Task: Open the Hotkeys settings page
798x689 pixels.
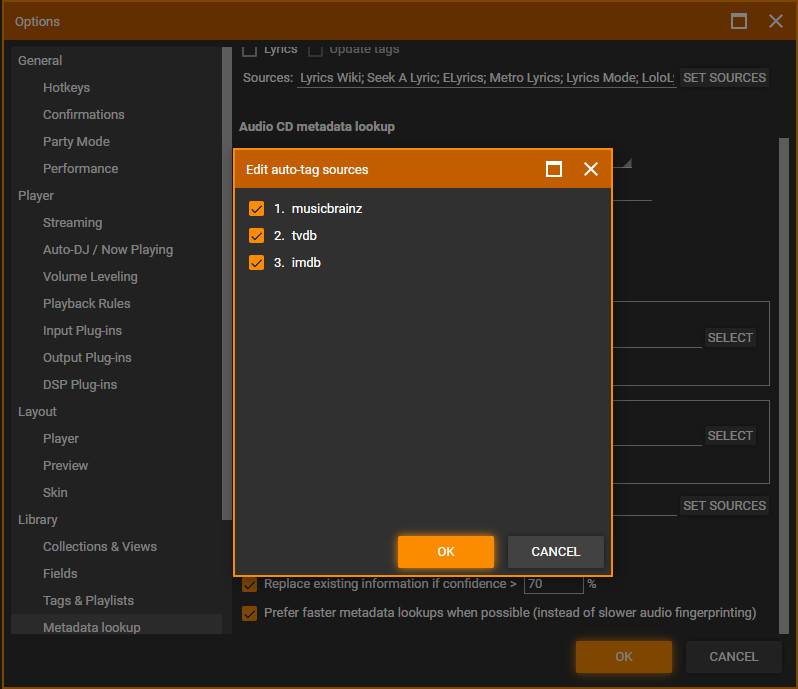Action: 66,88
